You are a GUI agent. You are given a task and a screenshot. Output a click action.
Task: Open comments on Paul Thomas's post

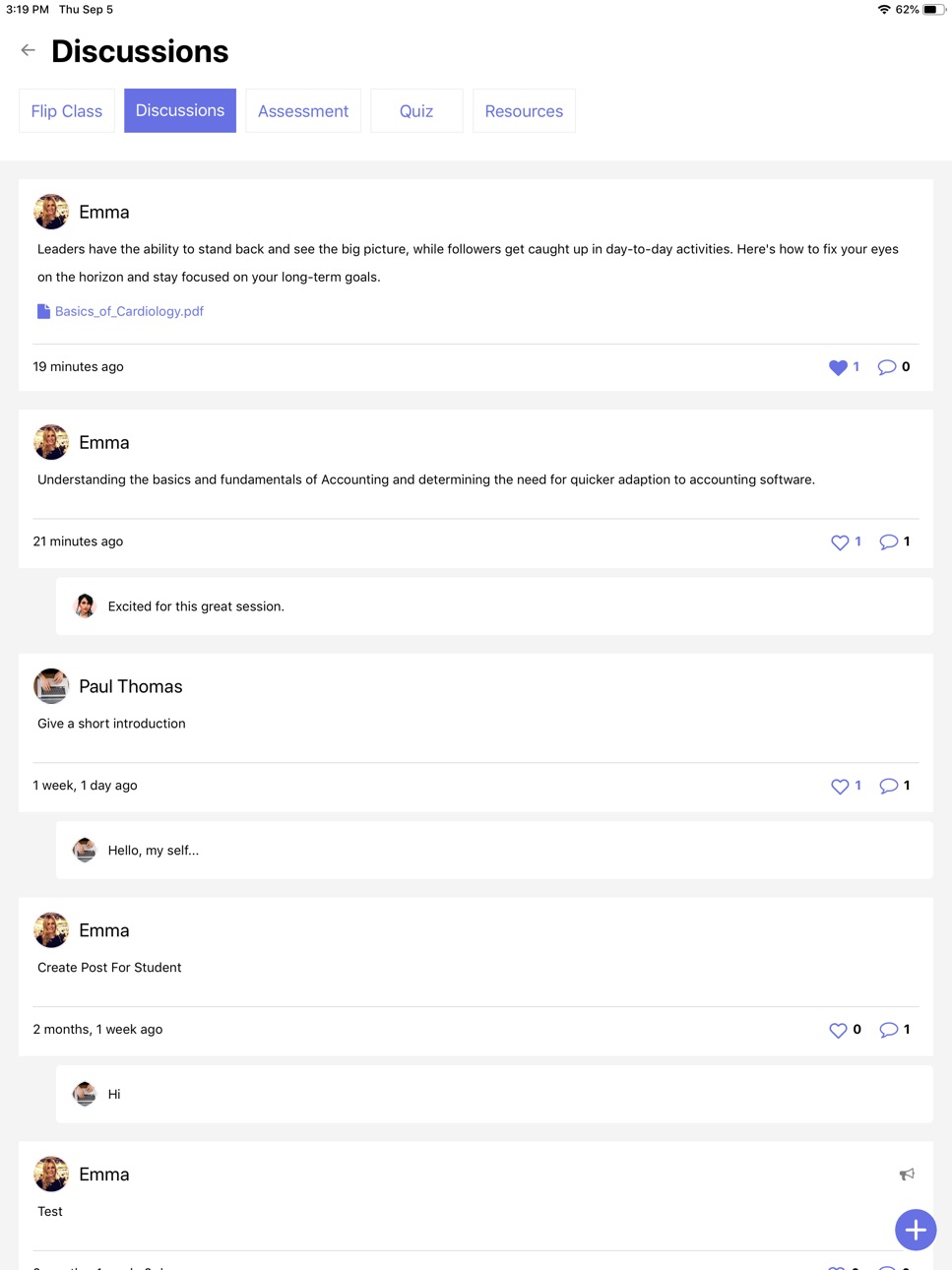point(889,787)
